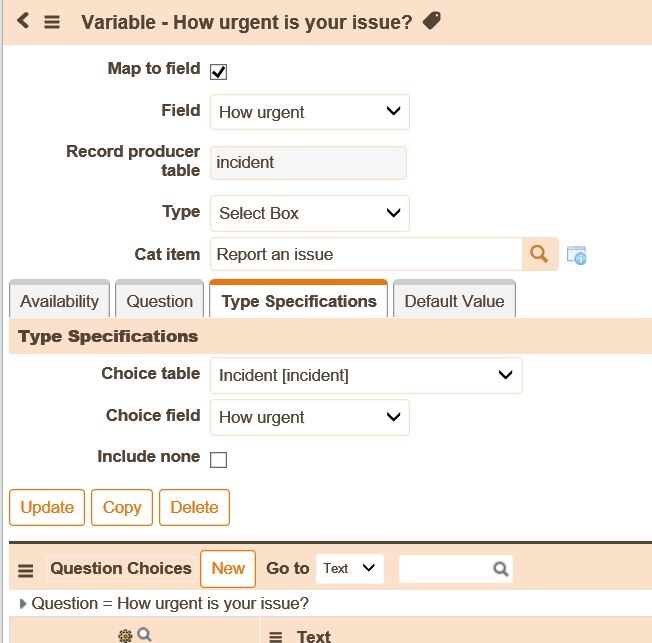Click the Cat item lookup magnifier
The image size is (652, 643).
click(x=539, y=254)
